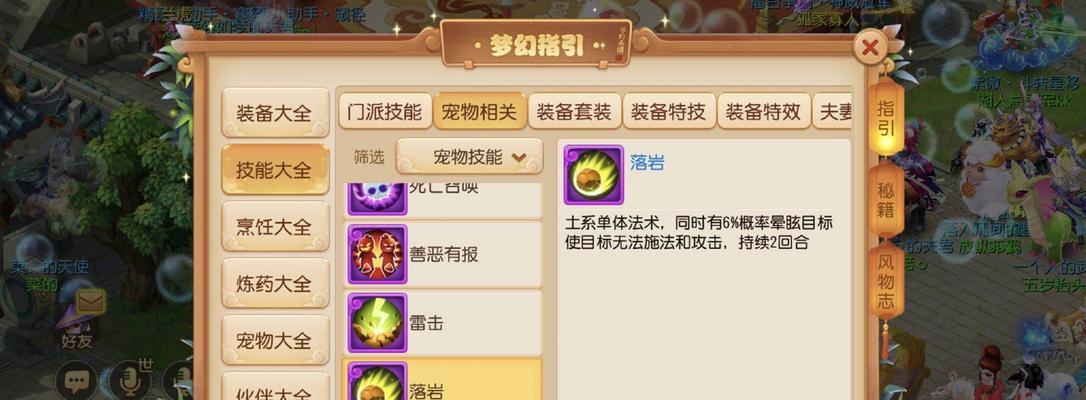Screen dimensions: 1086x400
Task: Switch to the 装备套装 tab
Action: tap(574, 112)
